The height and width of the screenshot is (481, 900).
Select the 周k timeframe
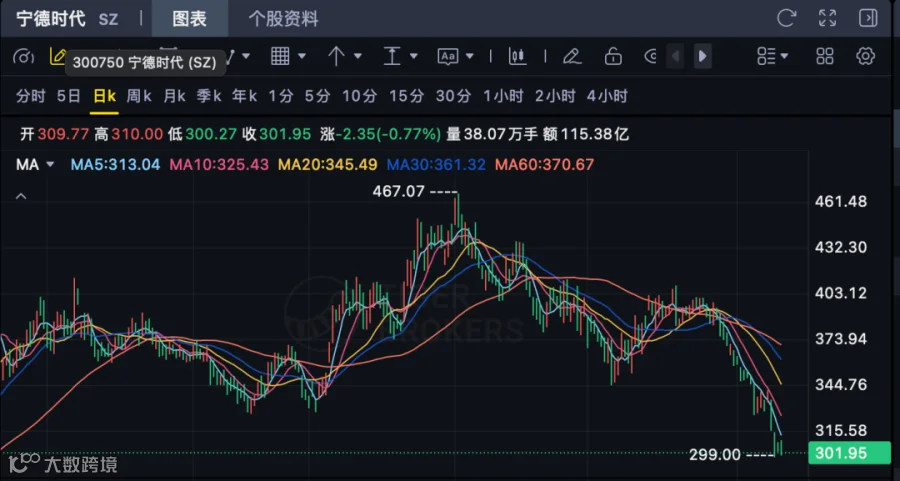pos(139,96)
